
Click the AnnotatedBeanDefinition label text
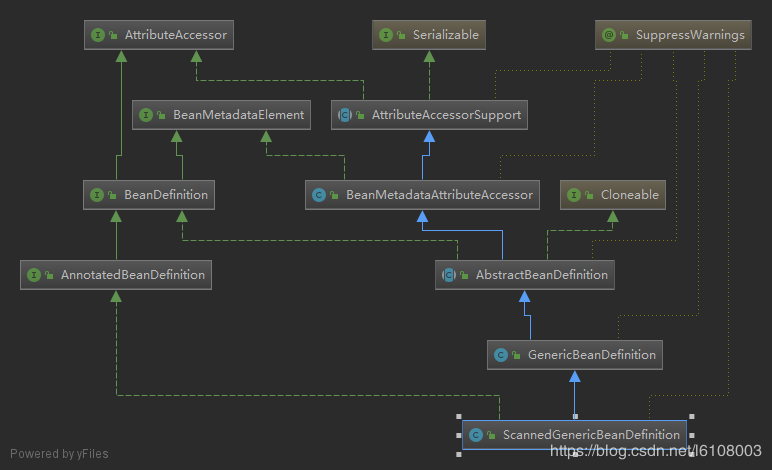(133, 275)
